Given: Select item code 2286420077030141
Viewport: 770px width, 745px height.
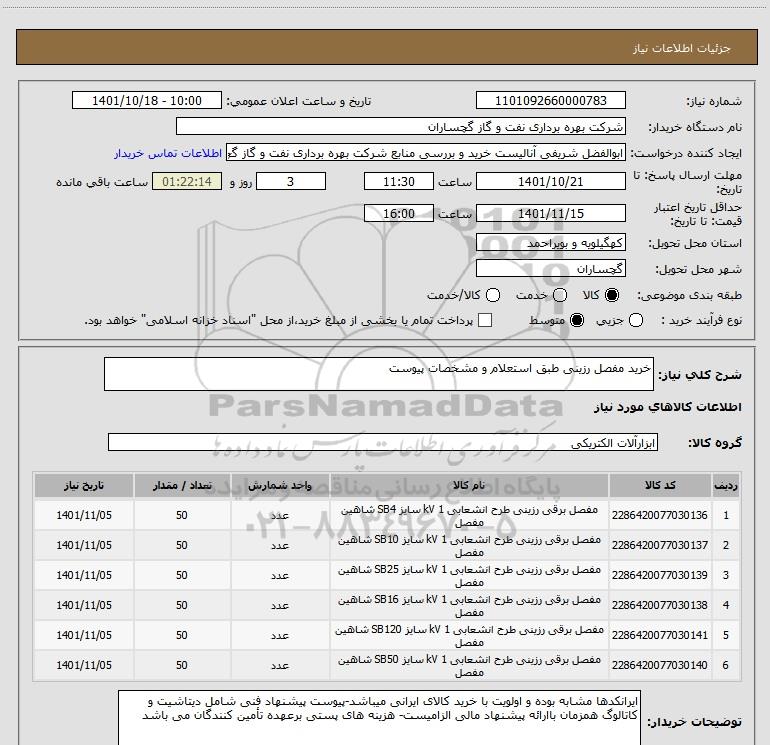Looking at the screenshot, I should (660, 635).
